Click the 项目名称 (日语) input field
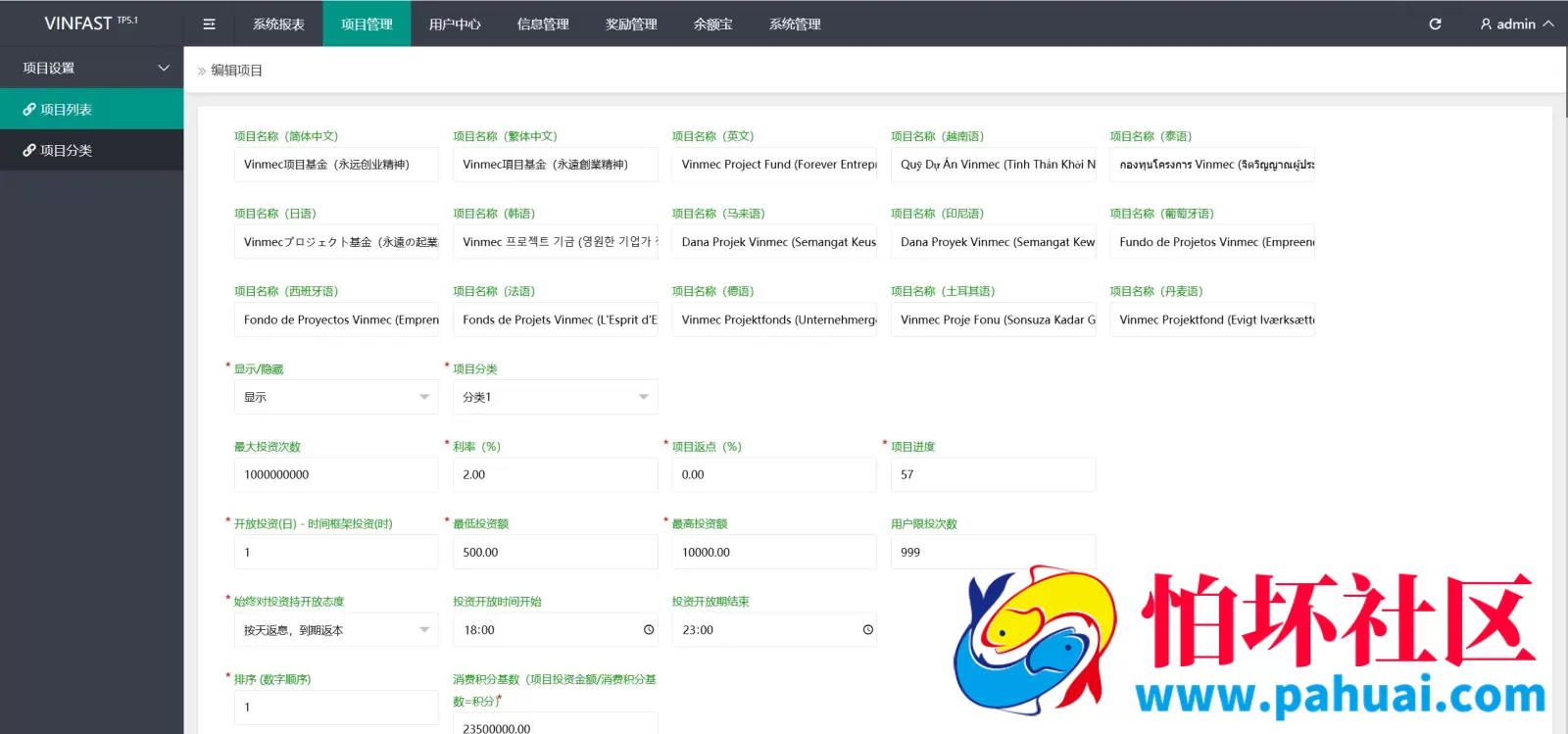 (336, 242)
